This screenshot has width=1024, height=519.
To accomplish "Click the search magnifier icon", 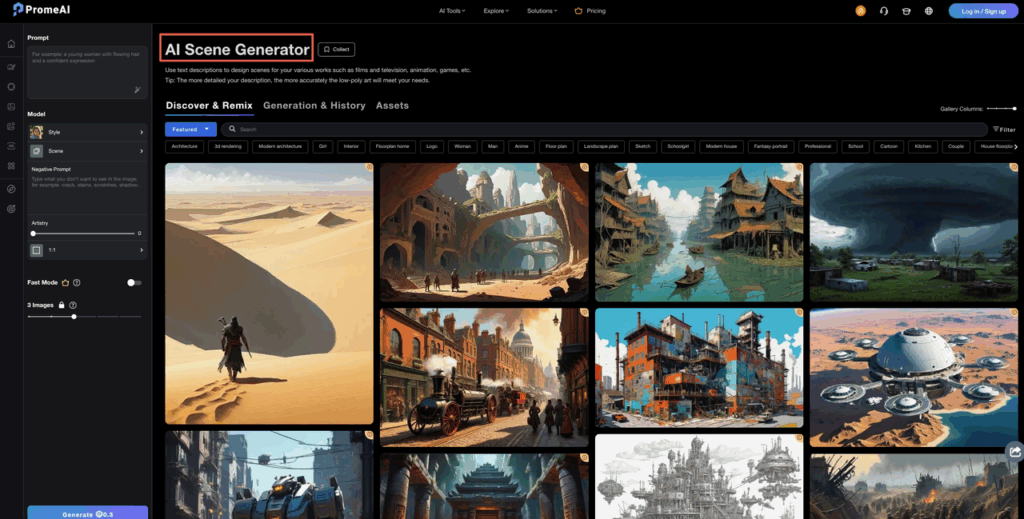I will click(232, 129).
